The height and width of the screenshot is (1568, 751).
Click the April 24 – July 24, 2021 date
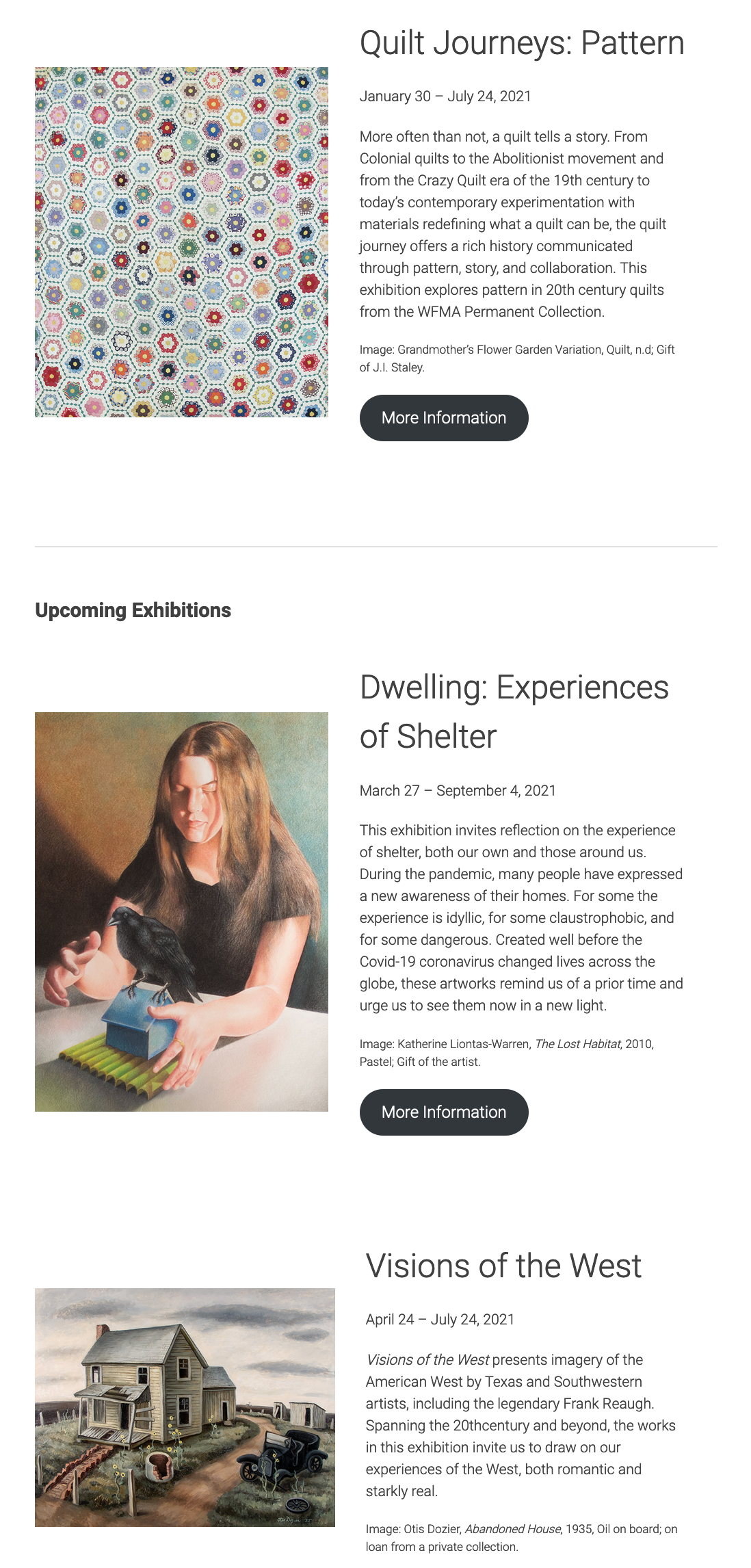coord(440,1320)
